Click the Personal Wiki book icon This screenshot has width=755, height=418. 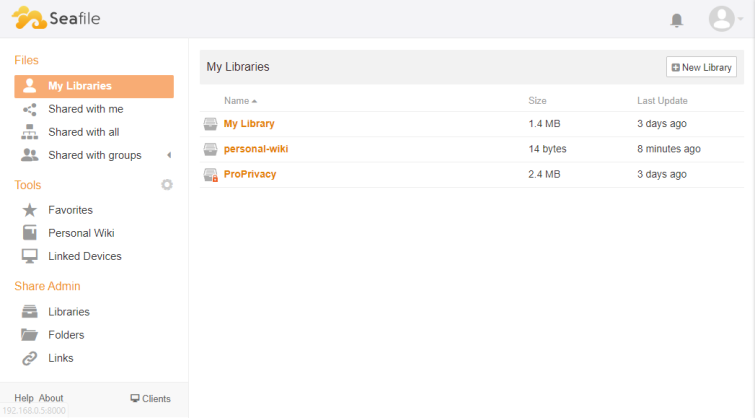[29, 233]
